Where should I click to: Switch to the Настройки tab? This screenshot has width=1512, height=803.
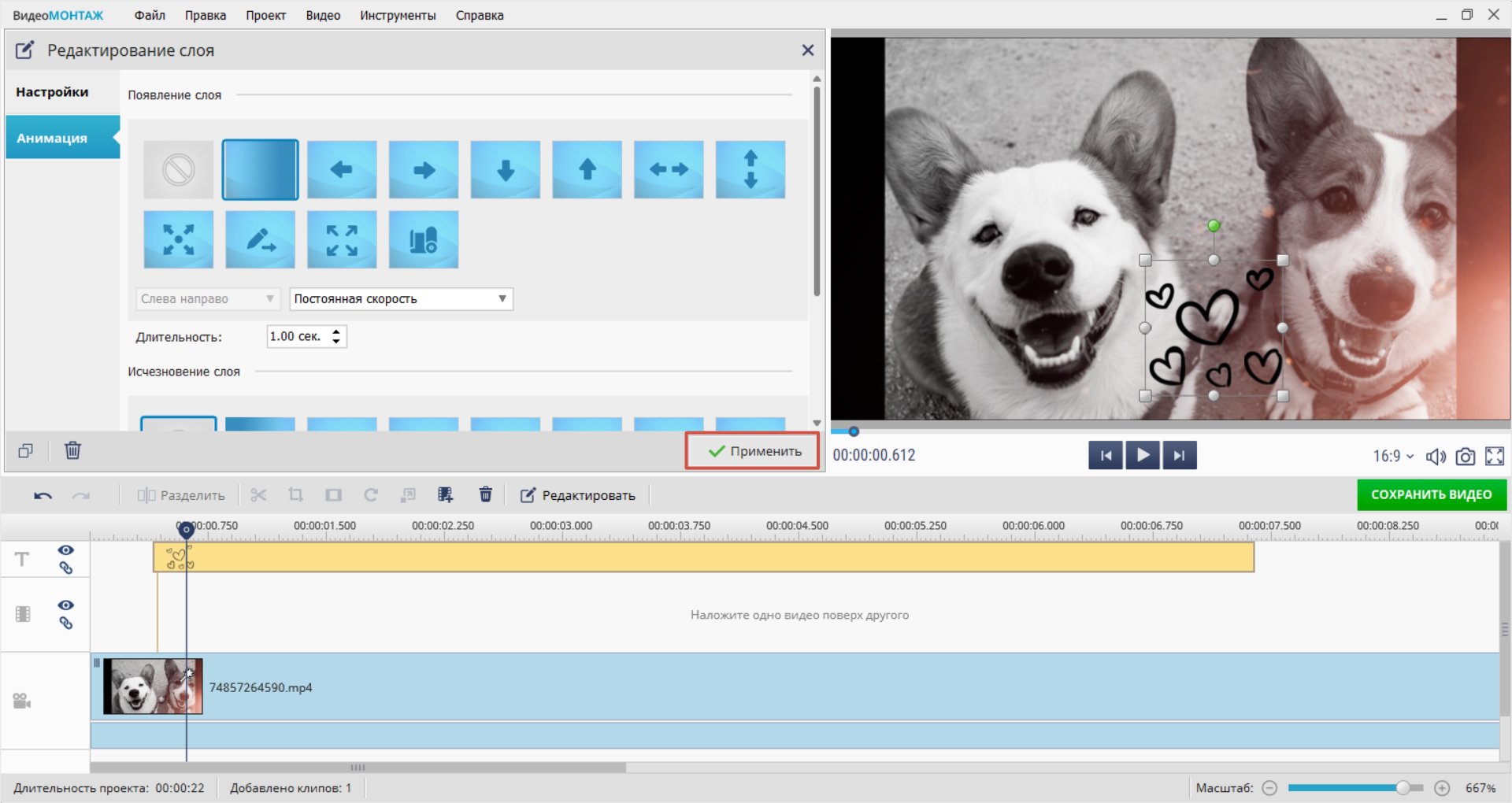point(53,92)
